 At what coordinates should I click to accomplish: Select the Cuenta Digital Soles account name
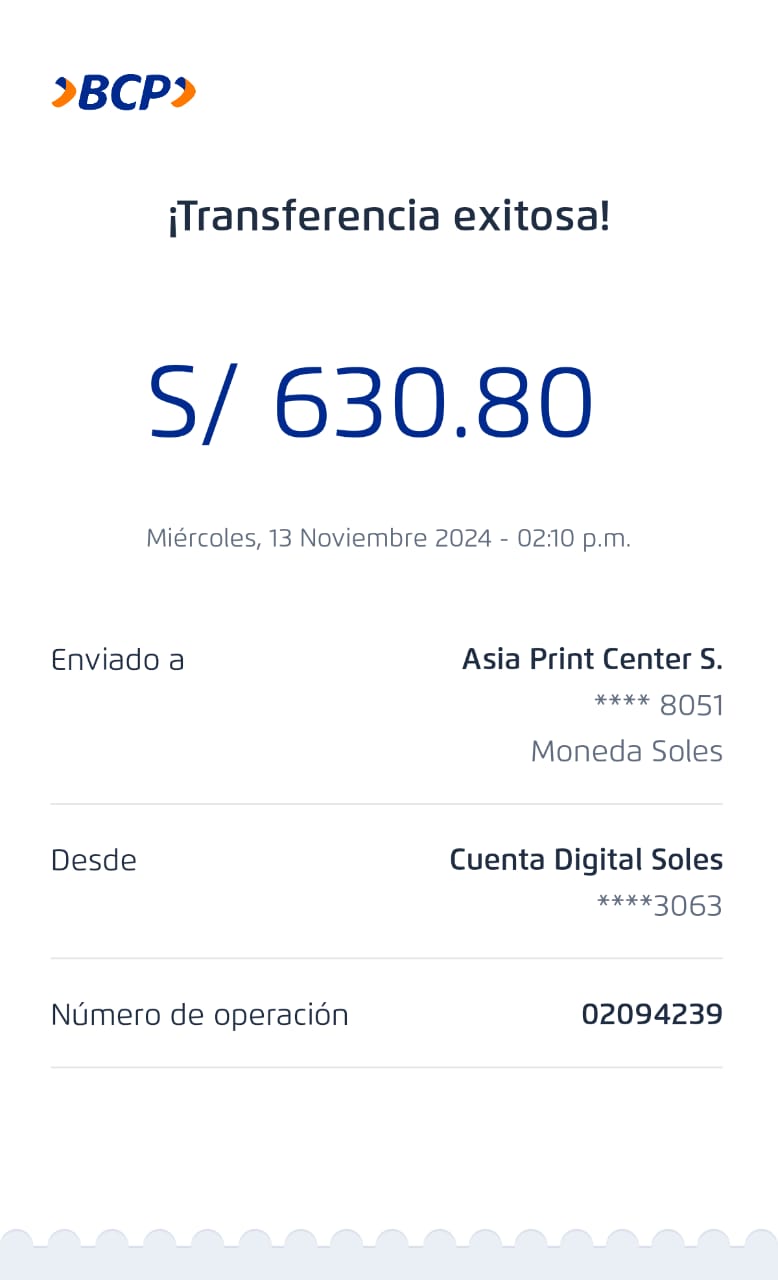pos(586,860)
